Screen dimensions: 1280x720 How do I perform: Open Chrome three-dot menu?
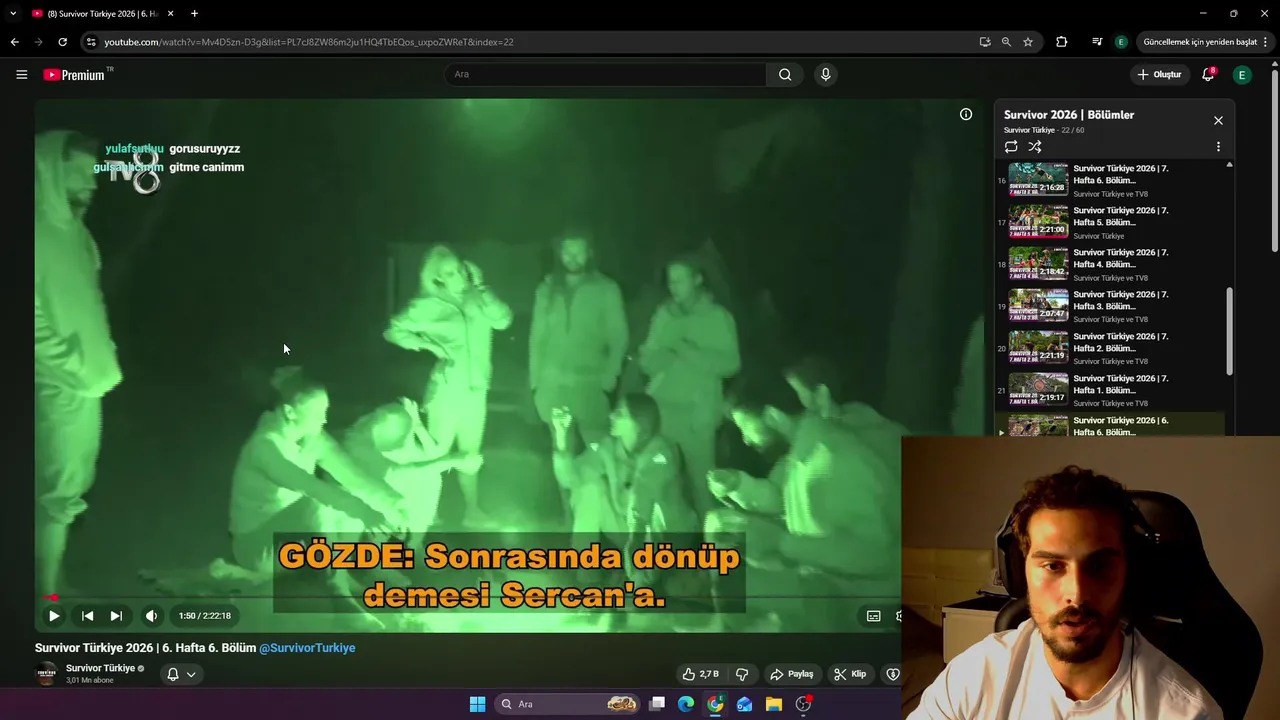tap(1266, 42)
